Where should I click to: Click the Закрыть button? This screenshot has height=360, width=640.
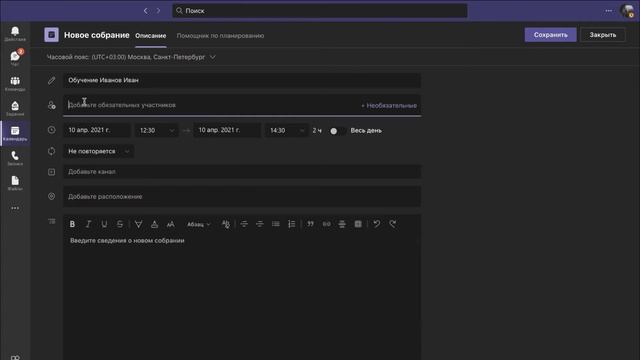point(603,35)
